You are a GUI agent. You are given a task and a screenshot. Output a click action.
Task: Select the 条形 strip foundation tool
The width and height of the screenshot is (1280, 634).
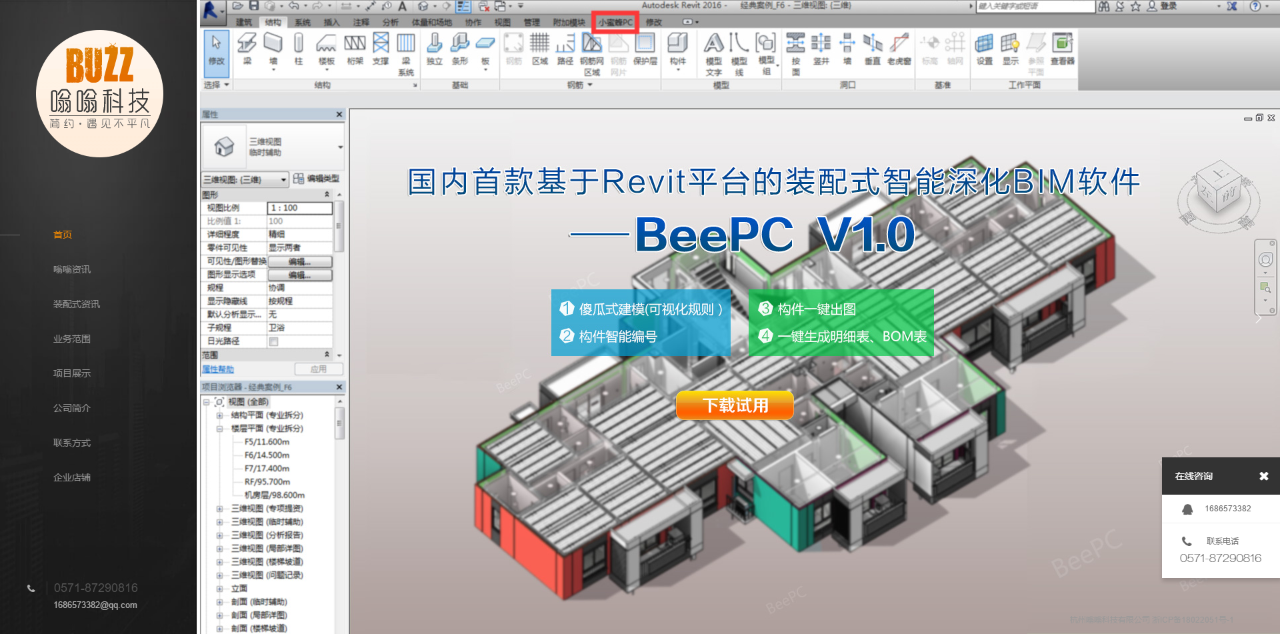[460, 48]
